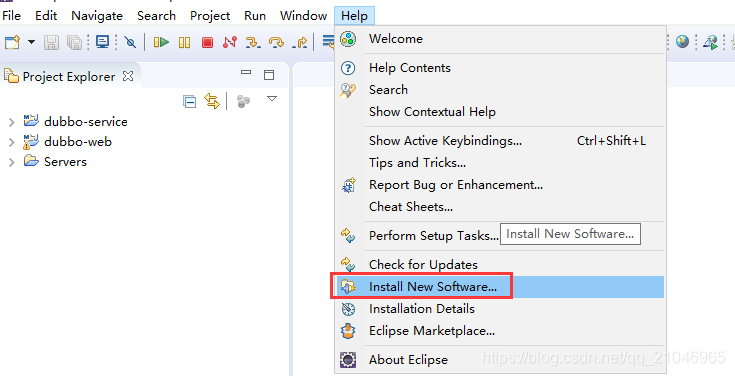The height and width of the screenshot is (376, 735).
Task: Open the Search menu in menu bar
Action: click(157, 15)
